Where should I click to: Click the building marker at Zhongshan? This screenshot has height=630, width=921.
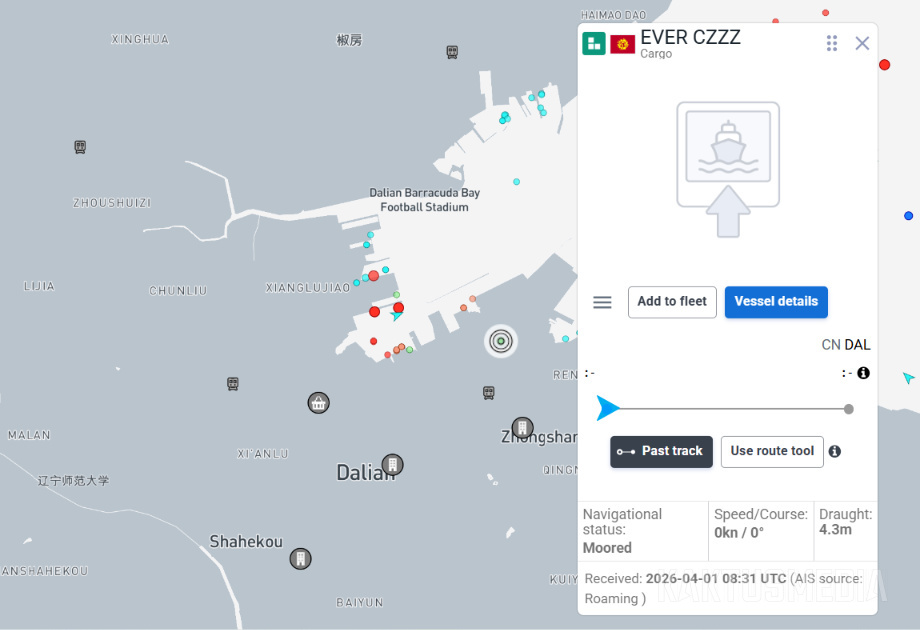[522, 427]
